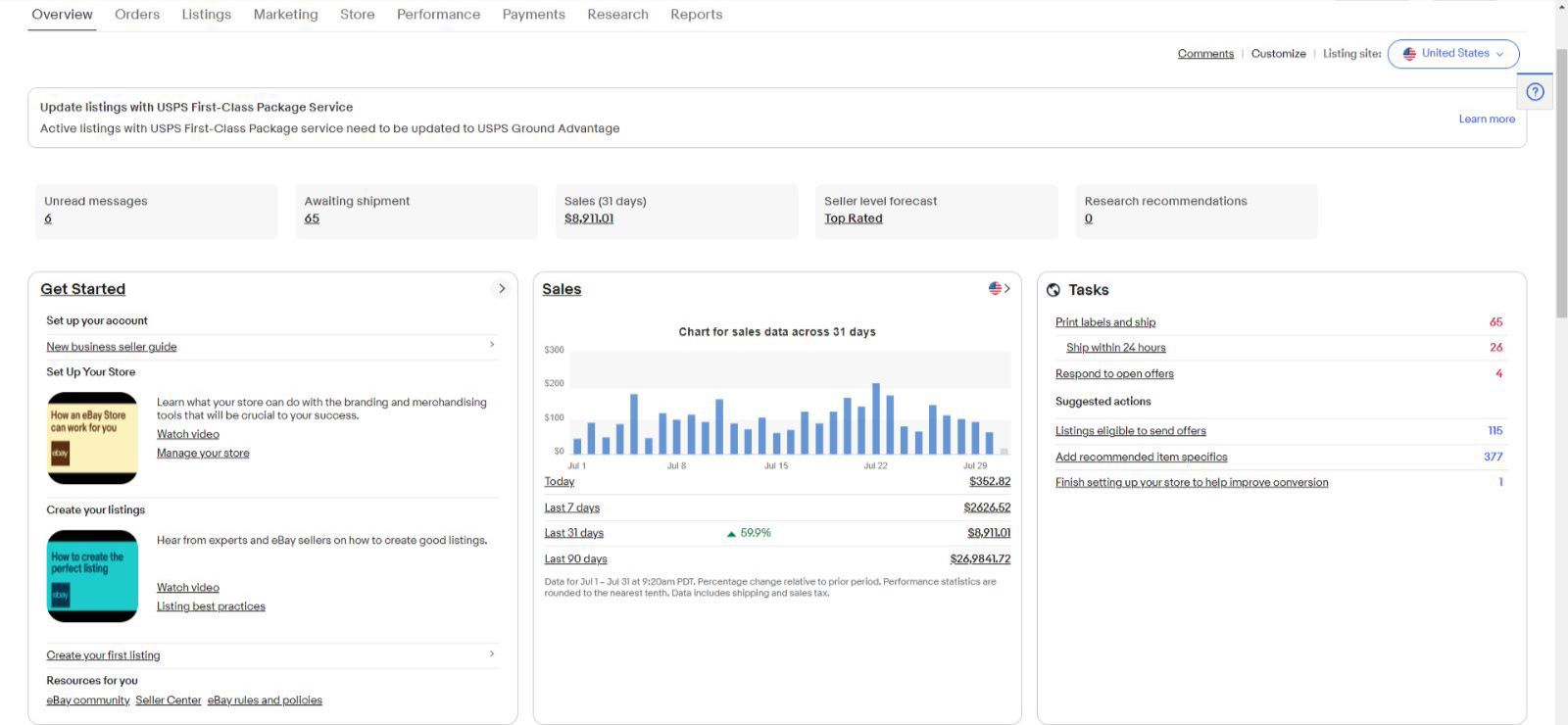Screen dimensions: 1568x725
Task: Go to the Listings tab
Action: coord(207,15)
